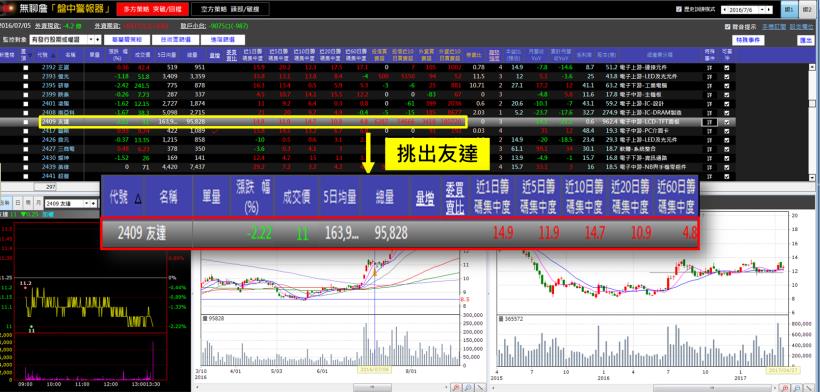Select the 組2 tab
Image resolution: width=820 pixels, height=392 pixels.
pos(807,9)
